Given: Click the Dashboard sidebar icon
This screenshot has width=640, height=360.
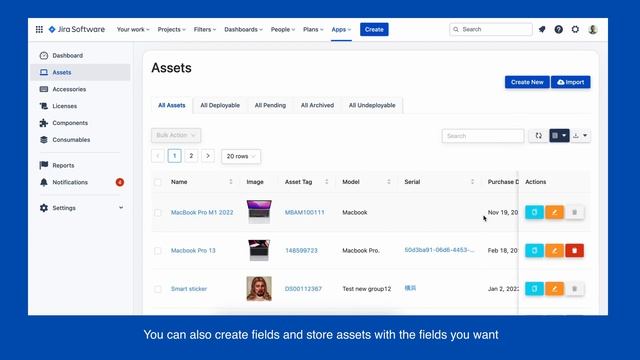Looking at the screenshot, I should (44, 56).
